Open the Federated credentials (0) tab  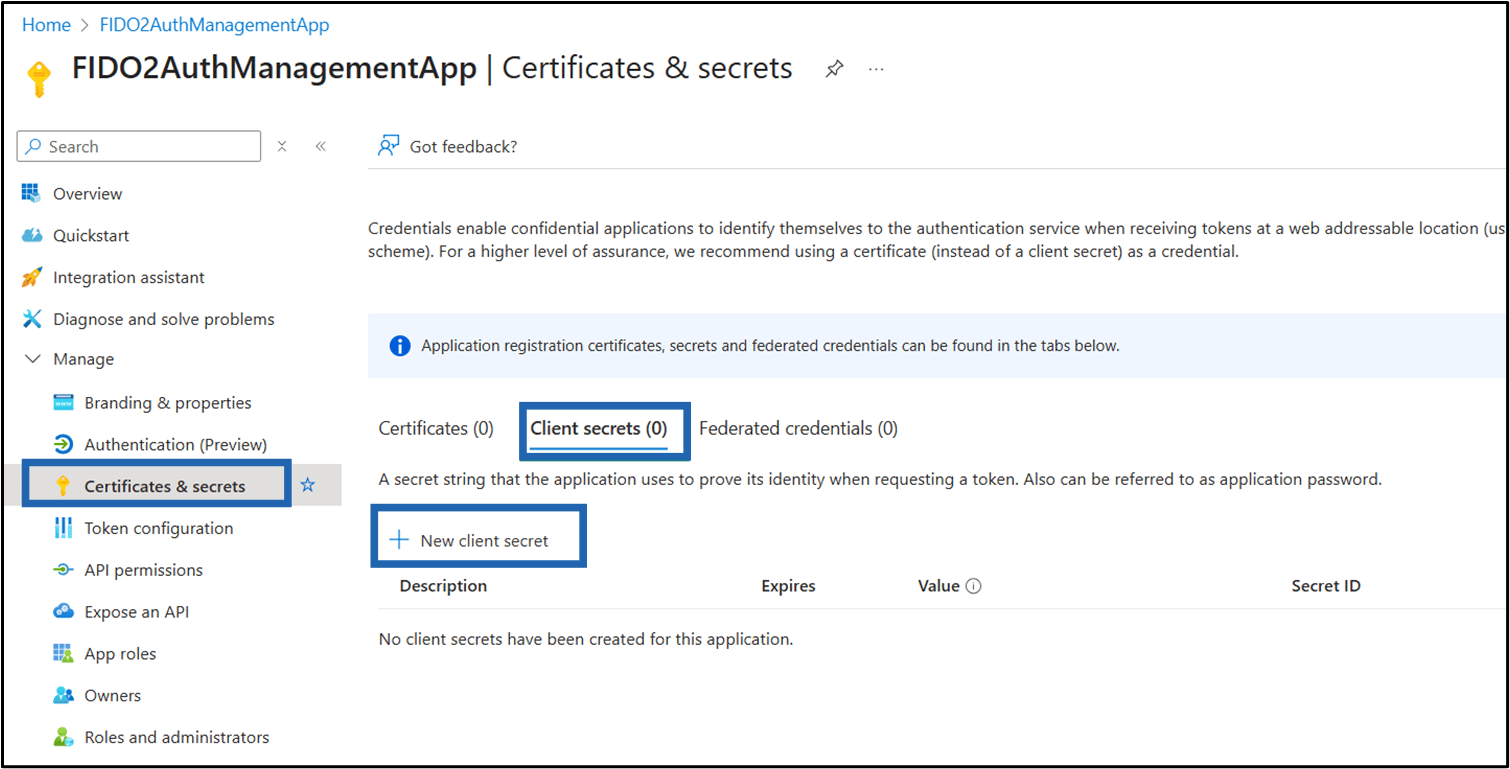798,428
